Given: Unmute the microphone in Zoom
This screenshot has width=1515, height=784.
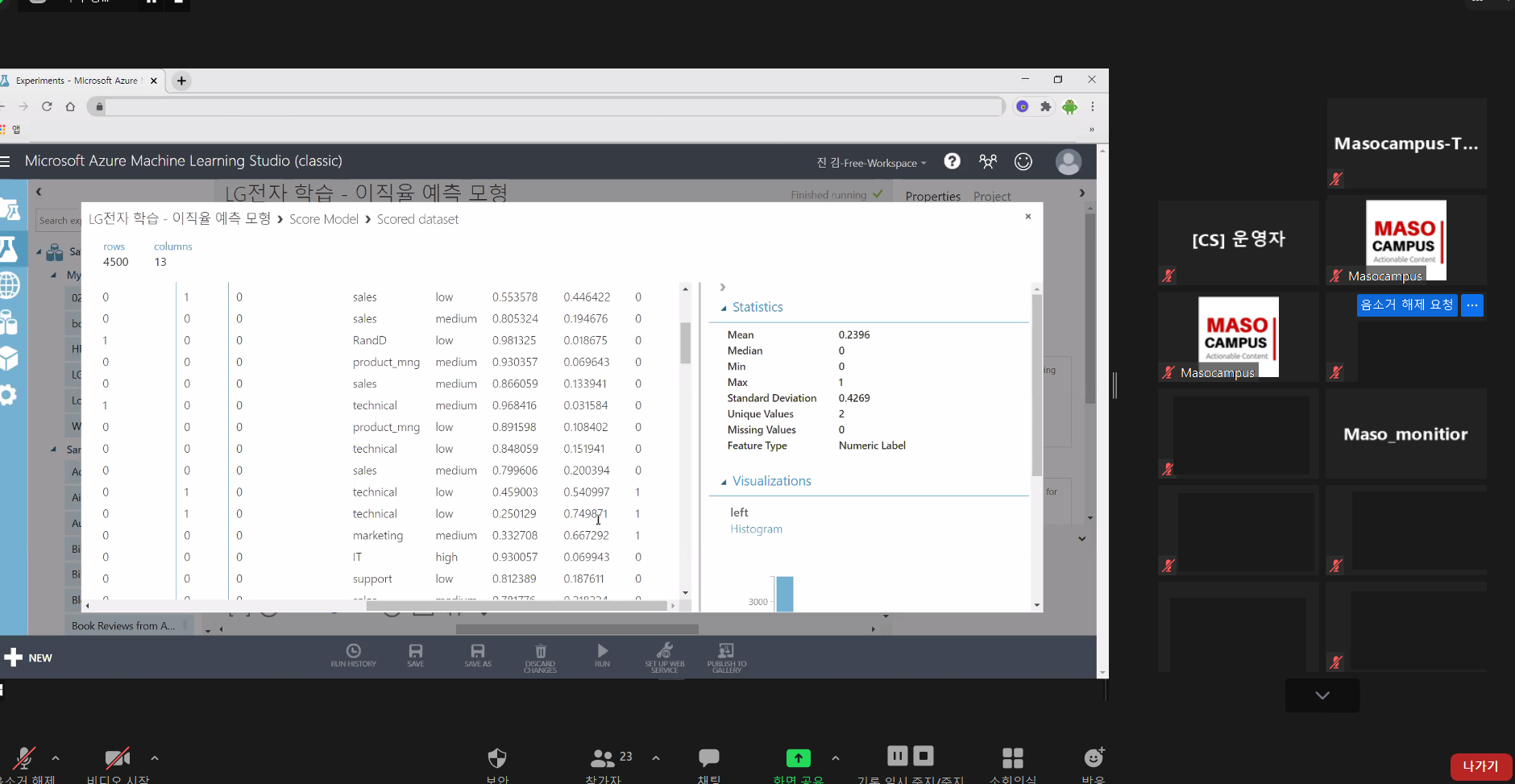Looking at the screenshot, I should (x=24, y=758).
